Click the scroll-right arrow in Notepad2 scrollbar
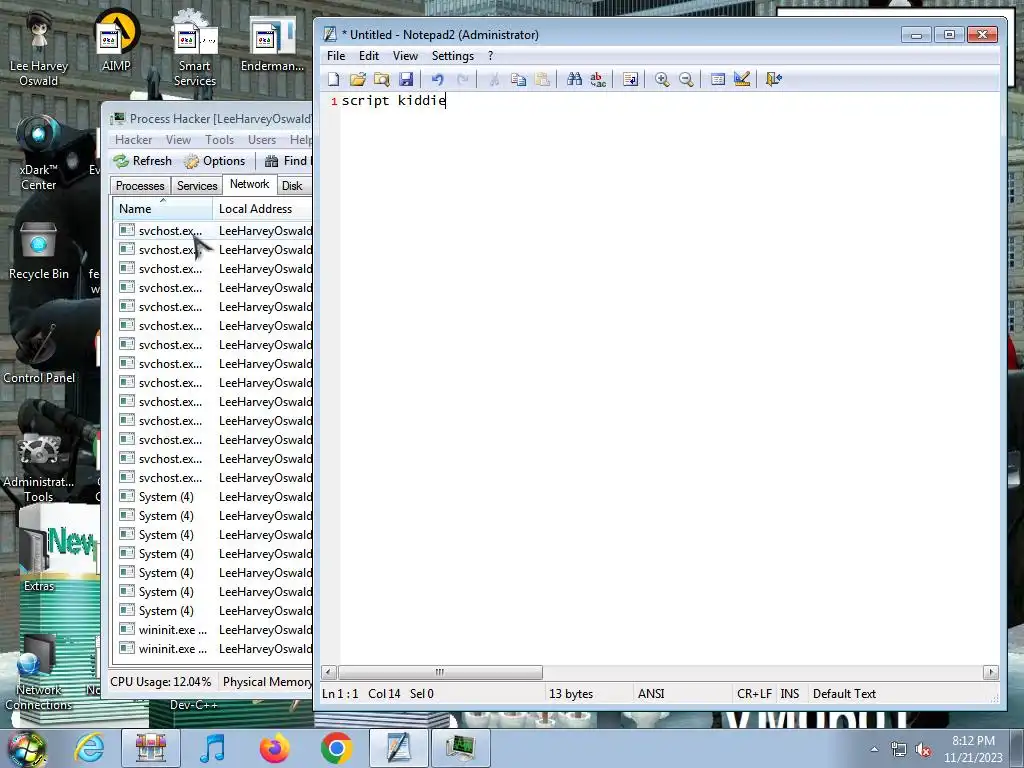The image size is (1024, 768). (x=991, y=672)
